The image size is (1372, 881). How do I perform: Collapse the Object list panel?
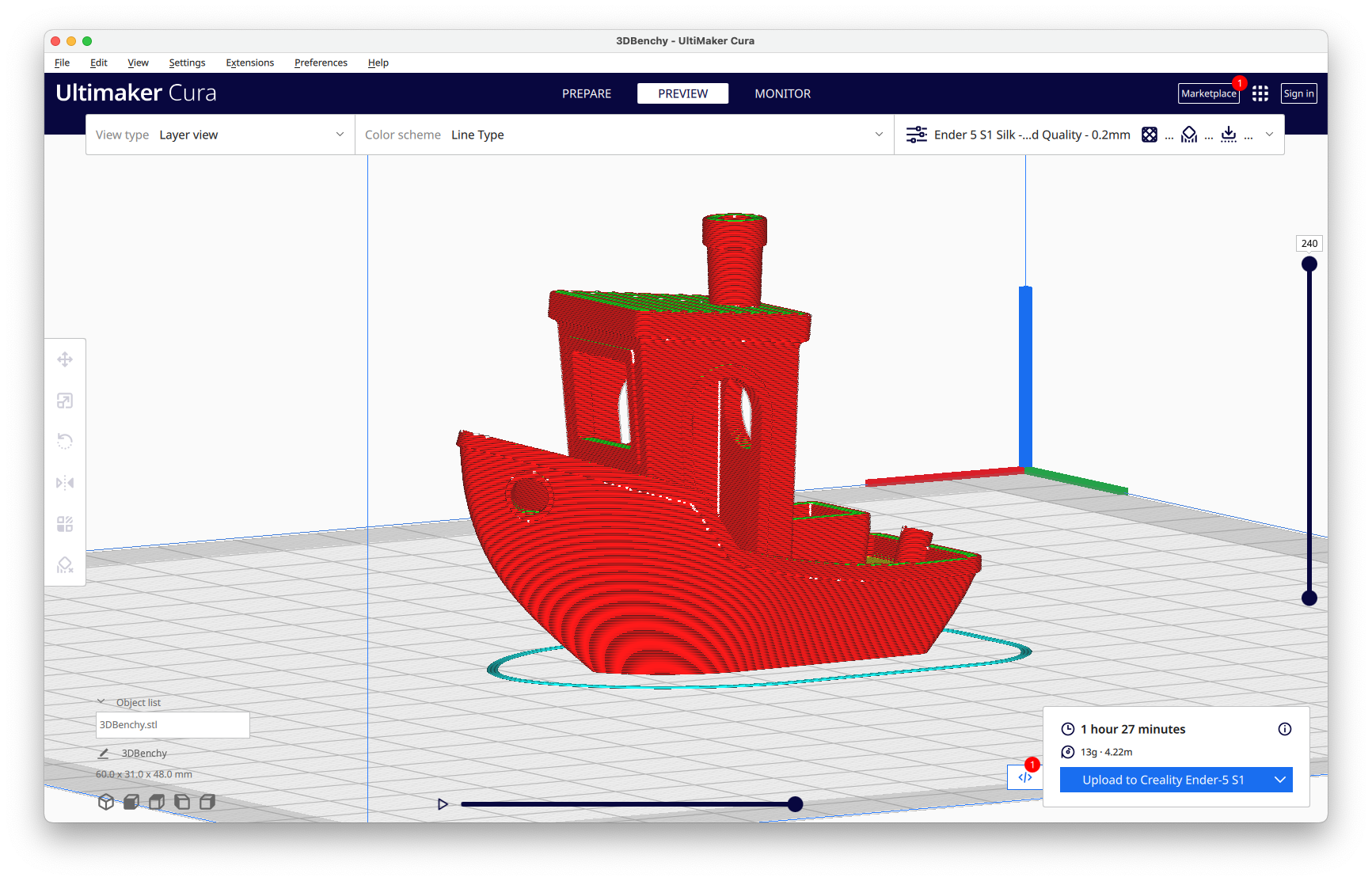pos(101,701)
